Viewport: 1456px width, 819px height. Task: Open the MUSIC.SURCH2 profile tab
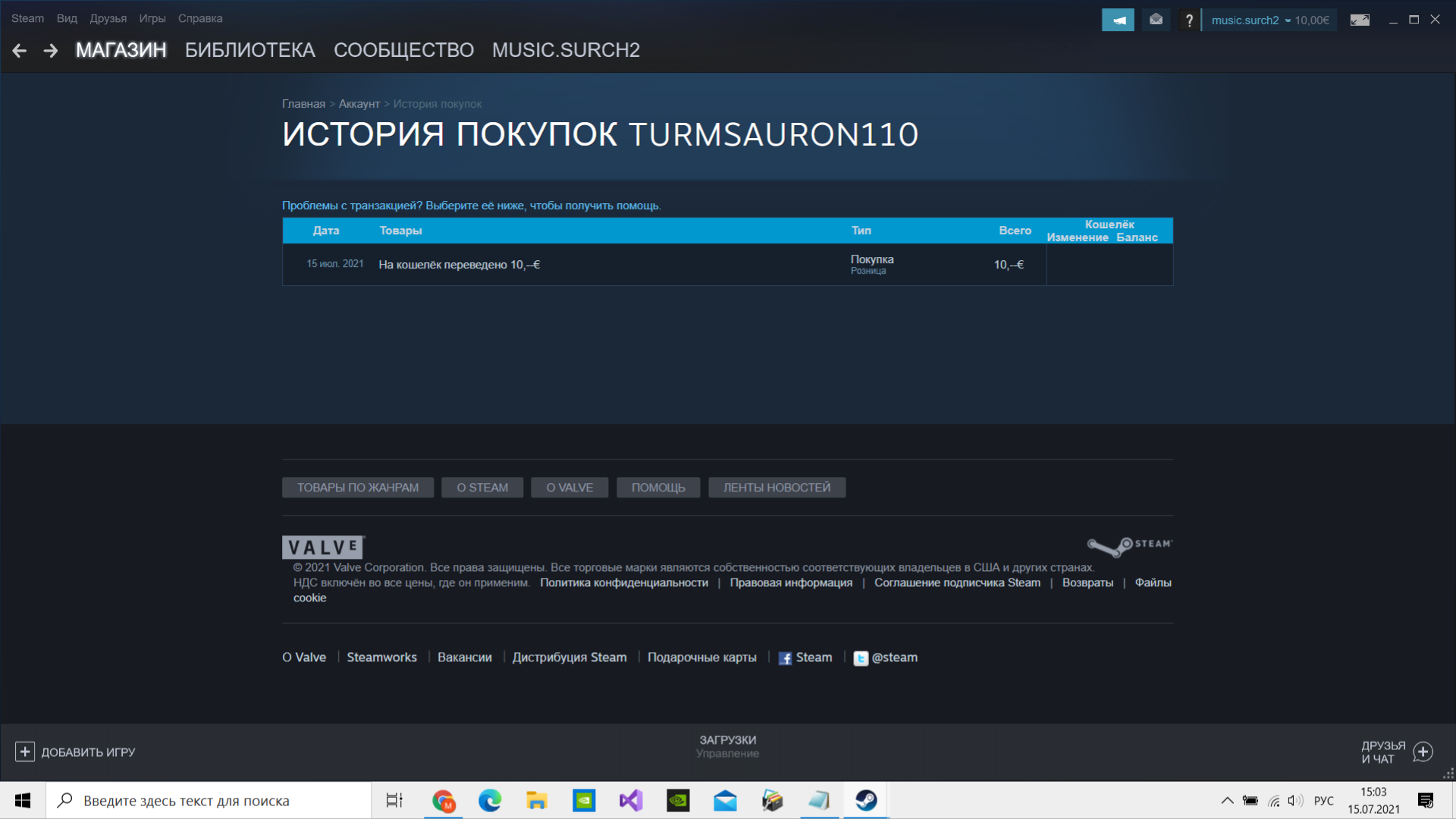566,50
